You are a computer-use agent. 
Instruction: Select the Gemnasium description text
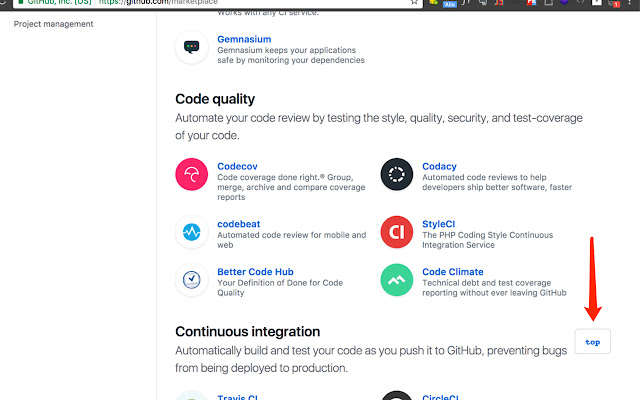point(291,55)
